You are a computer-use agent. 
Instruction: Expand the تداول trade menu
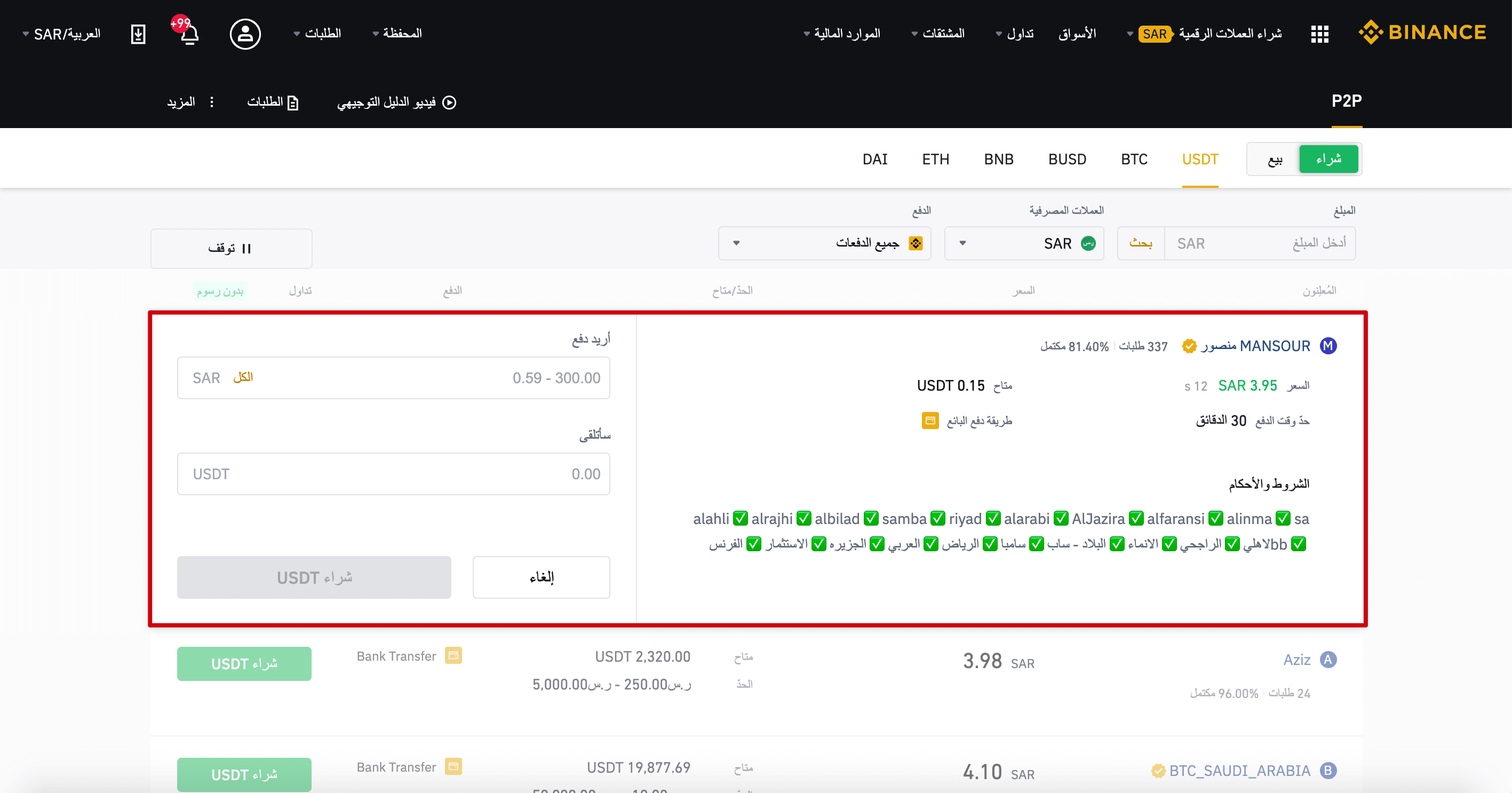[x=1015, y=34]
